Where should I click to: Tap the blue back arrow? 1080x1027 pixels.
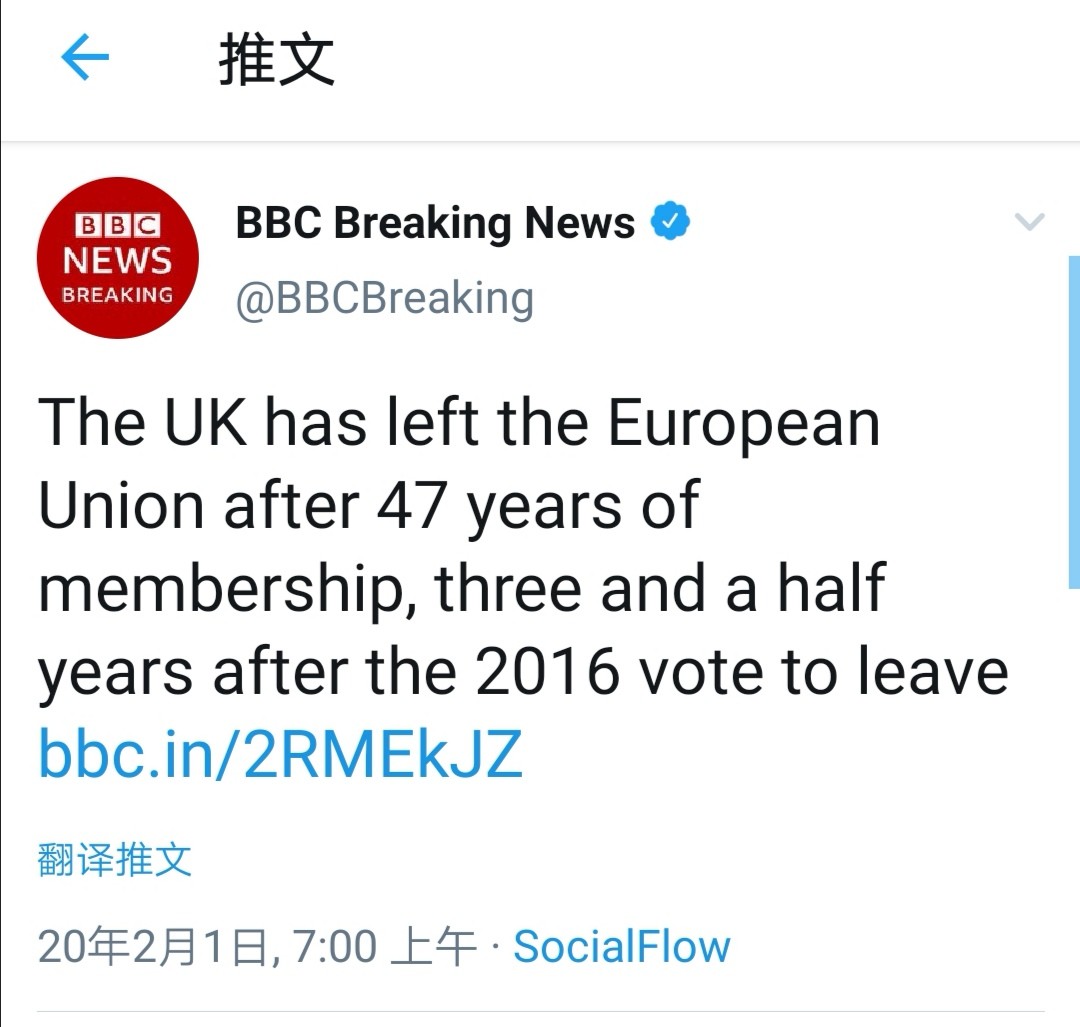[85, 60]
